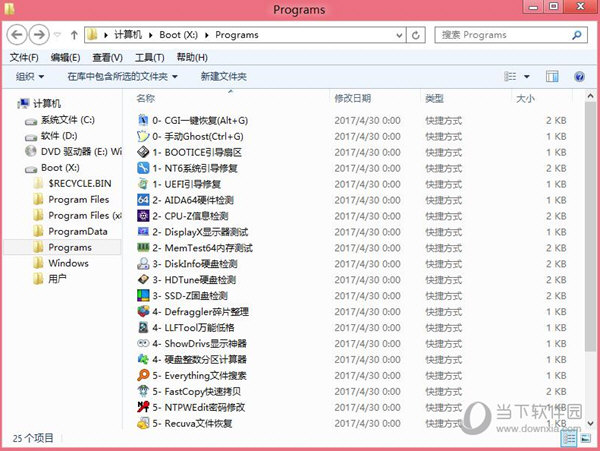Open the view options dropdown arrow

pyautogui.click(x=527, y=77)
